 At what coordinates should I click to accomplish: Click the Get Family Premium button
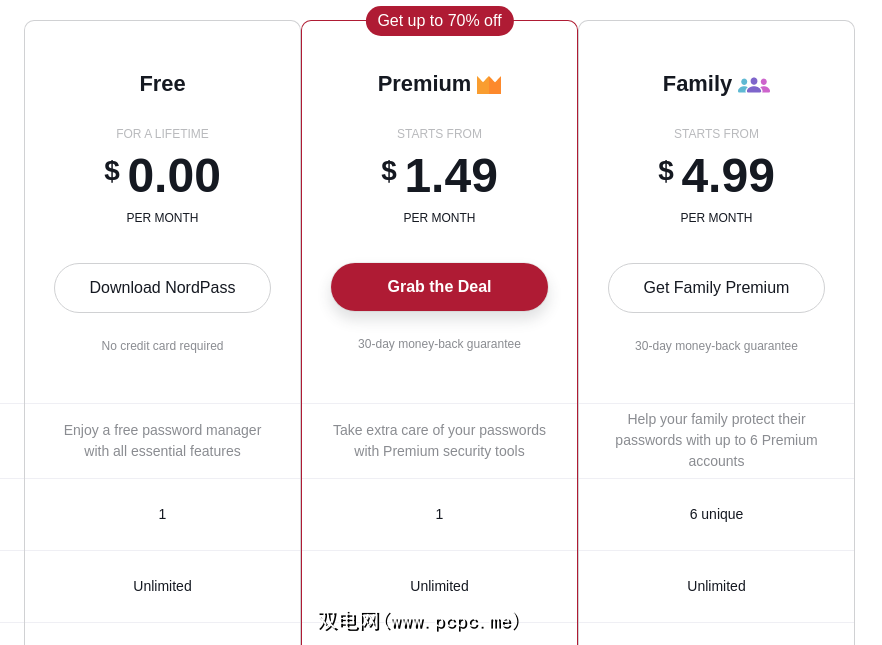pyautogui.click(x=716, y=288)
